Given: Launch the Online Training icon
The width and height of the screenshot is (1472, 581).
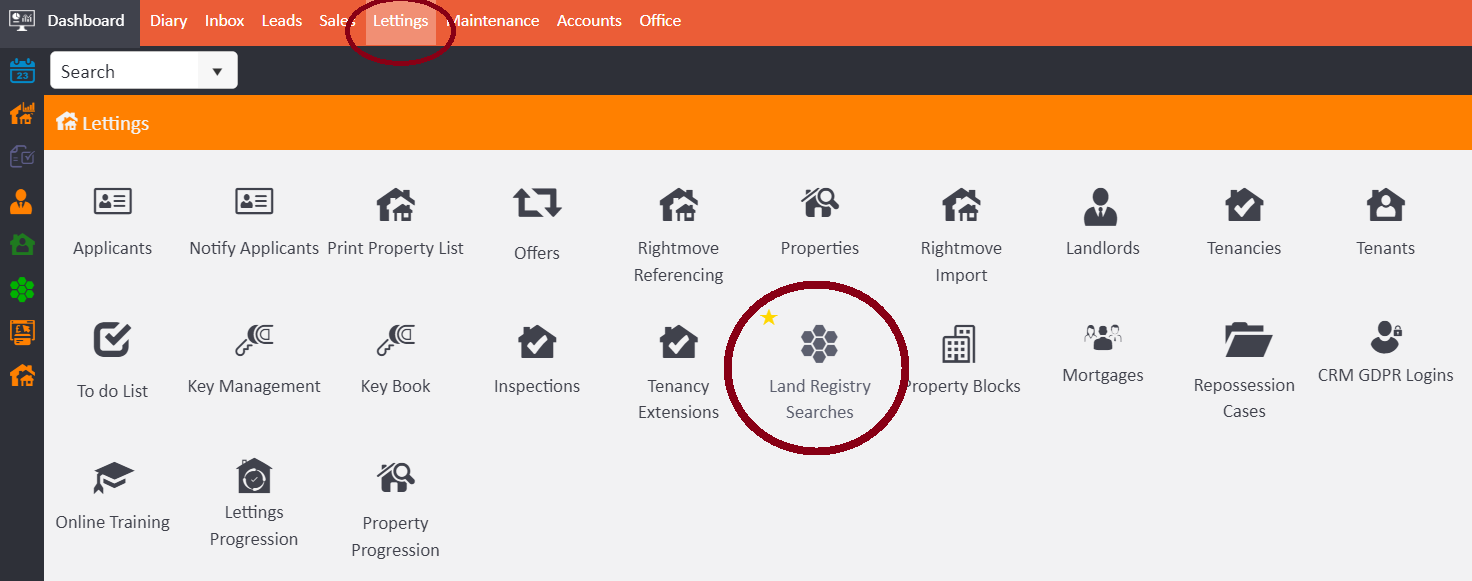Looking at the screenshot, I should pos(112,478).
